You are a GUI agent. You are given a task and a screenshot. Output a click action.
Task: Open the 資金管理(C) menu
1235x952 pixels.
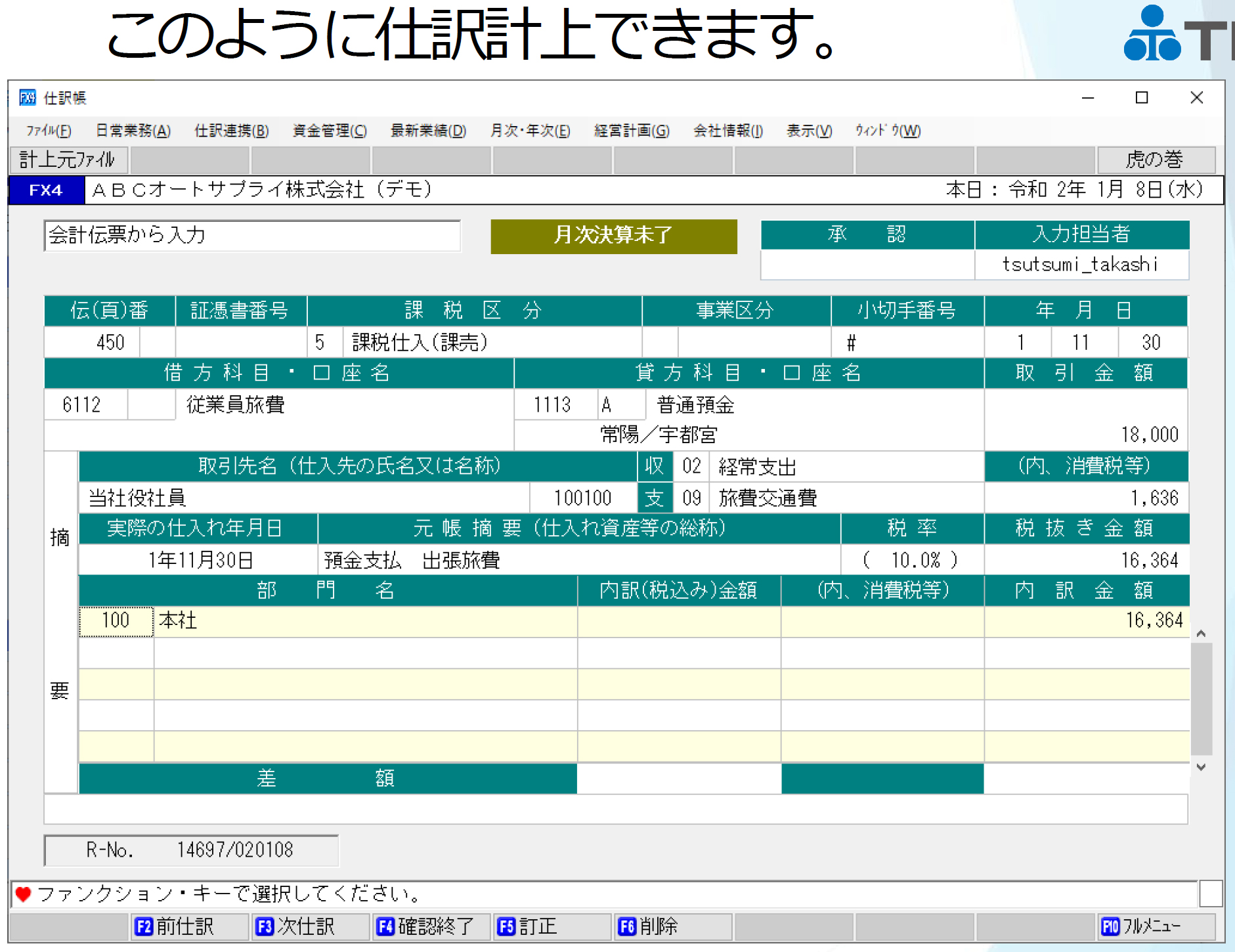pyautogui.click(x=329, y=131)
